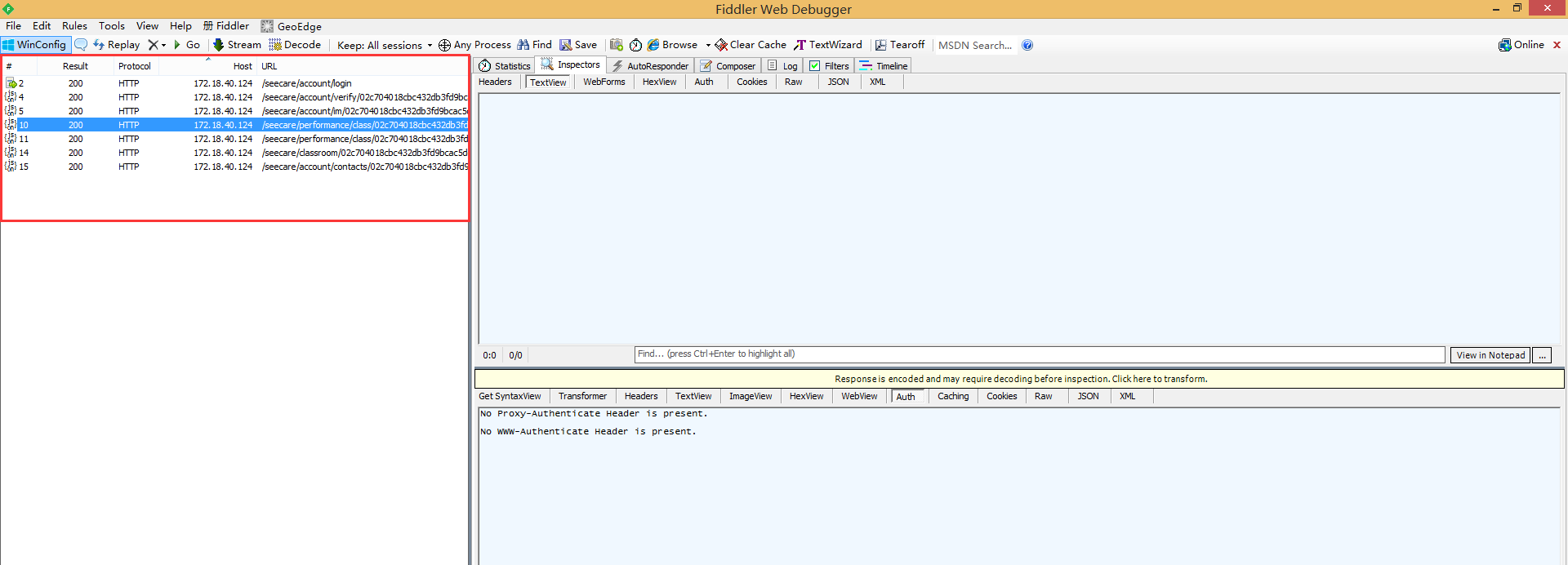Viewport: 1568px width, 565px height.
Task: Switch to the Composer tab
Action: coord(728,66)
